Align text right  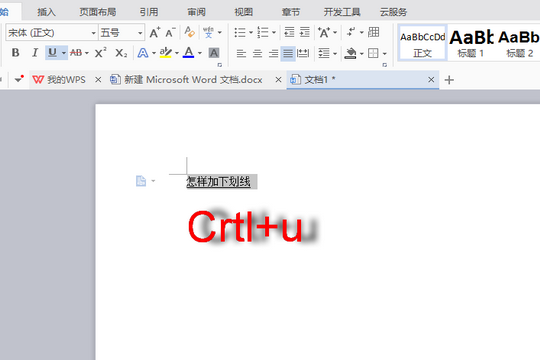[273, 53]
